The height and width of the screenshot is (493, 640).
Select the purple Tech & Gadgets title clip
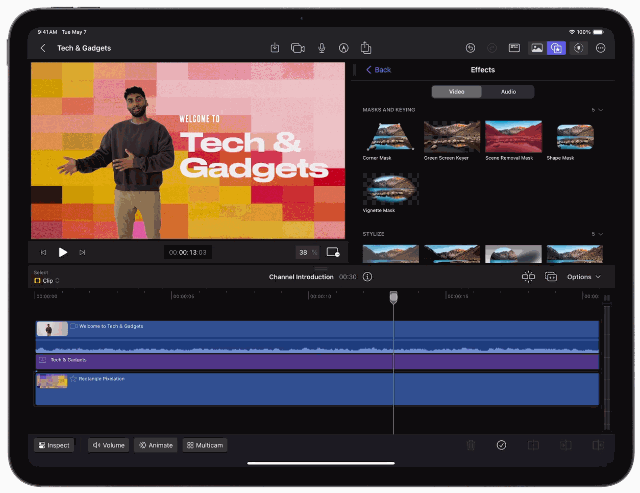pyautogui.click(x=317, y=362)
